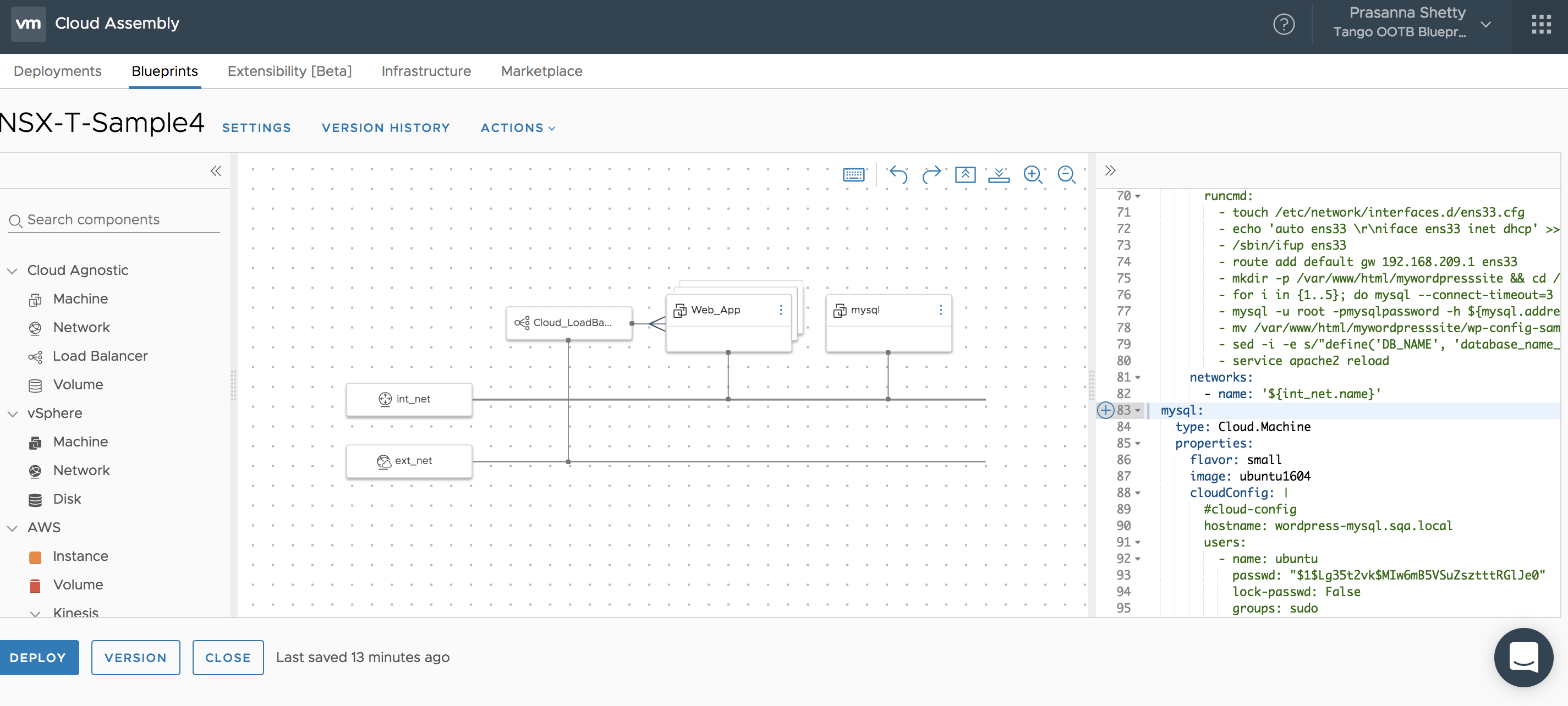Select the Machine icon under Cloud Agnostic
Image resolution: width=1568 pixels, height=706 pixels.
pos(35,299)
